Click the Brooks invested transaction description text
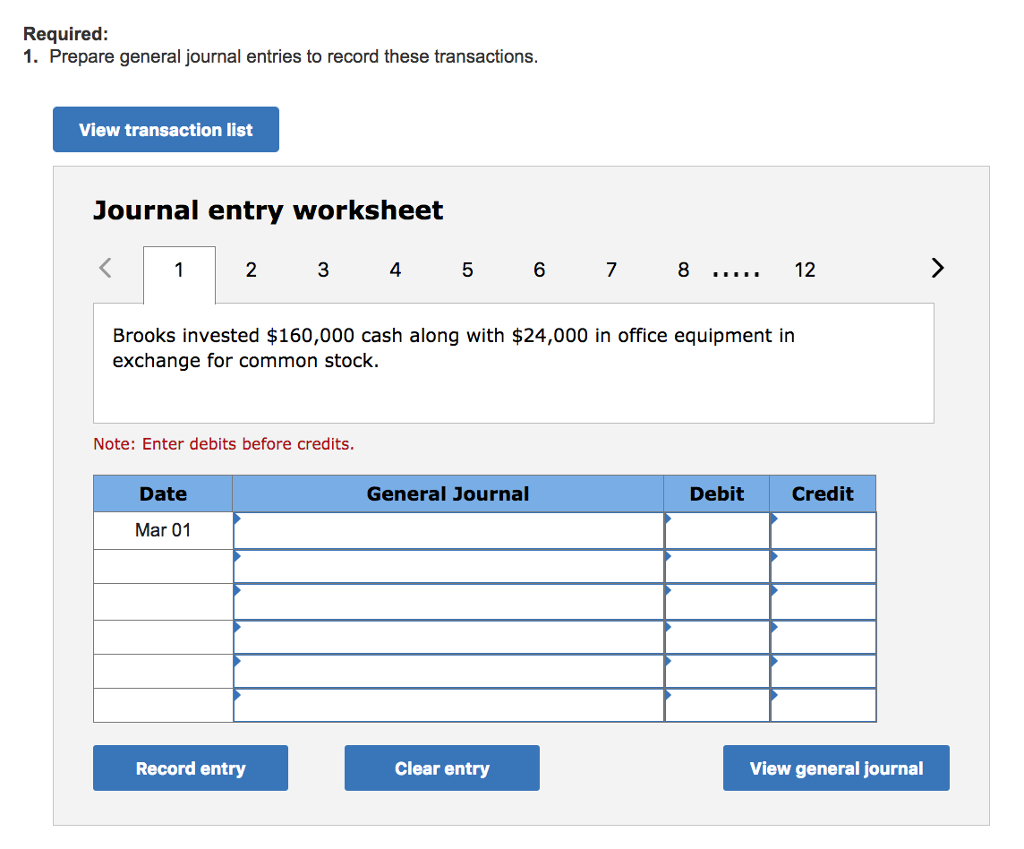This screenshot has width=1024, height=849. click(x=453, y=348)
